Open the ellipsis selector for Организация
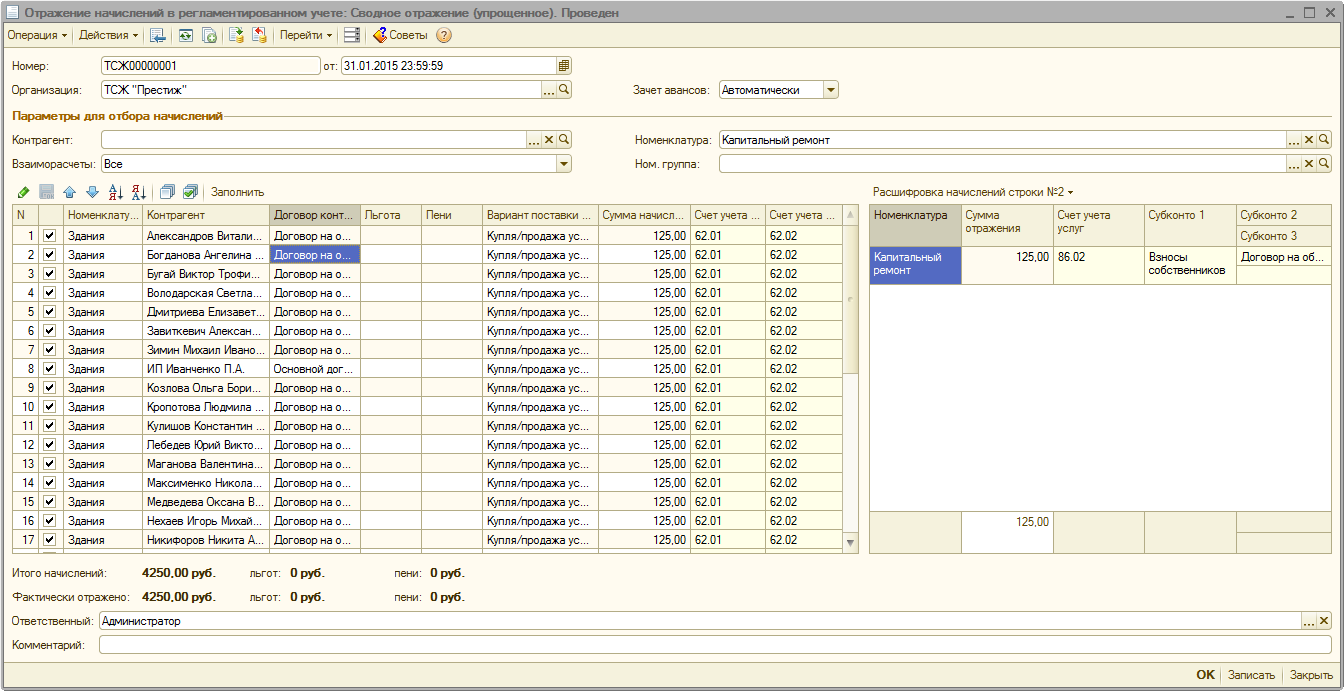The height and width of the screenshot is (691, 1344). 548,90
